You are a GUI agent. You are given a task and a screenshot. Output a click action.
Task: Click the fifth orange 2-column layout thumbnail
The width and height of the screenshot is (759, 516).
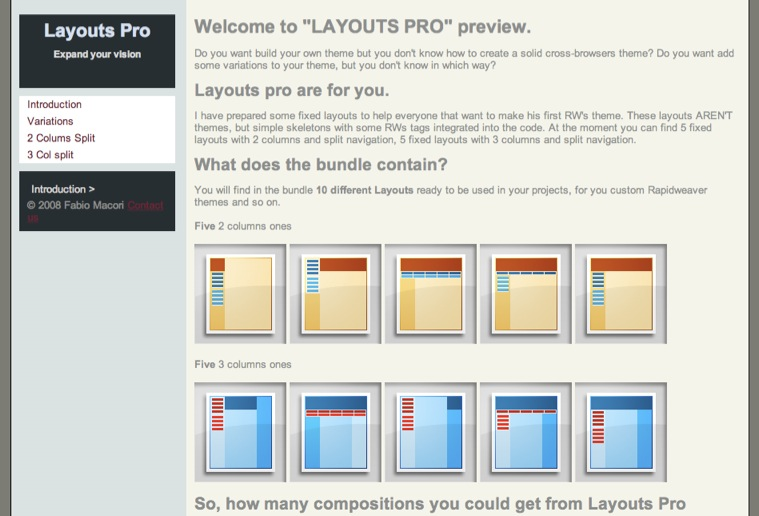click(620, 293)
